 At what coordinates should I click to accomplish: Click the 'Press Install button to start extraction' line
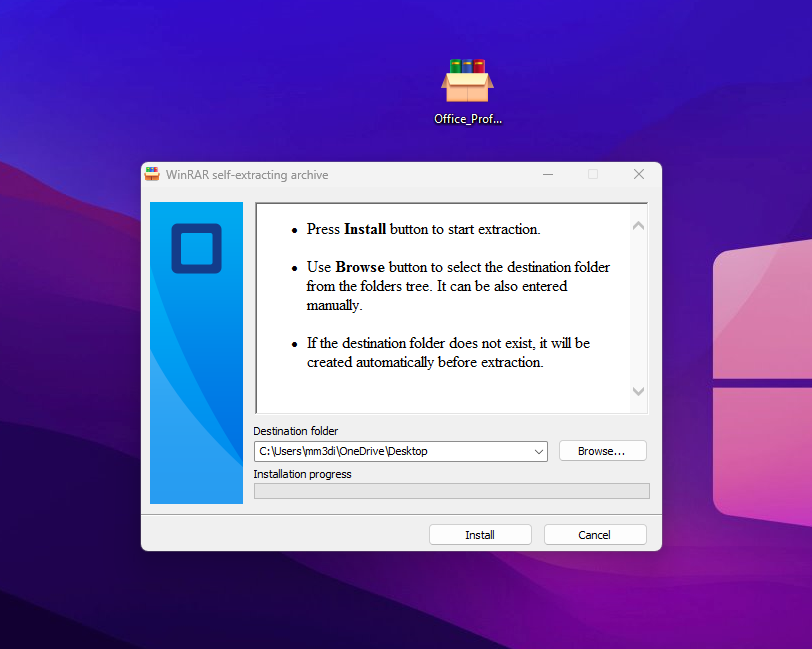[423, 229]
